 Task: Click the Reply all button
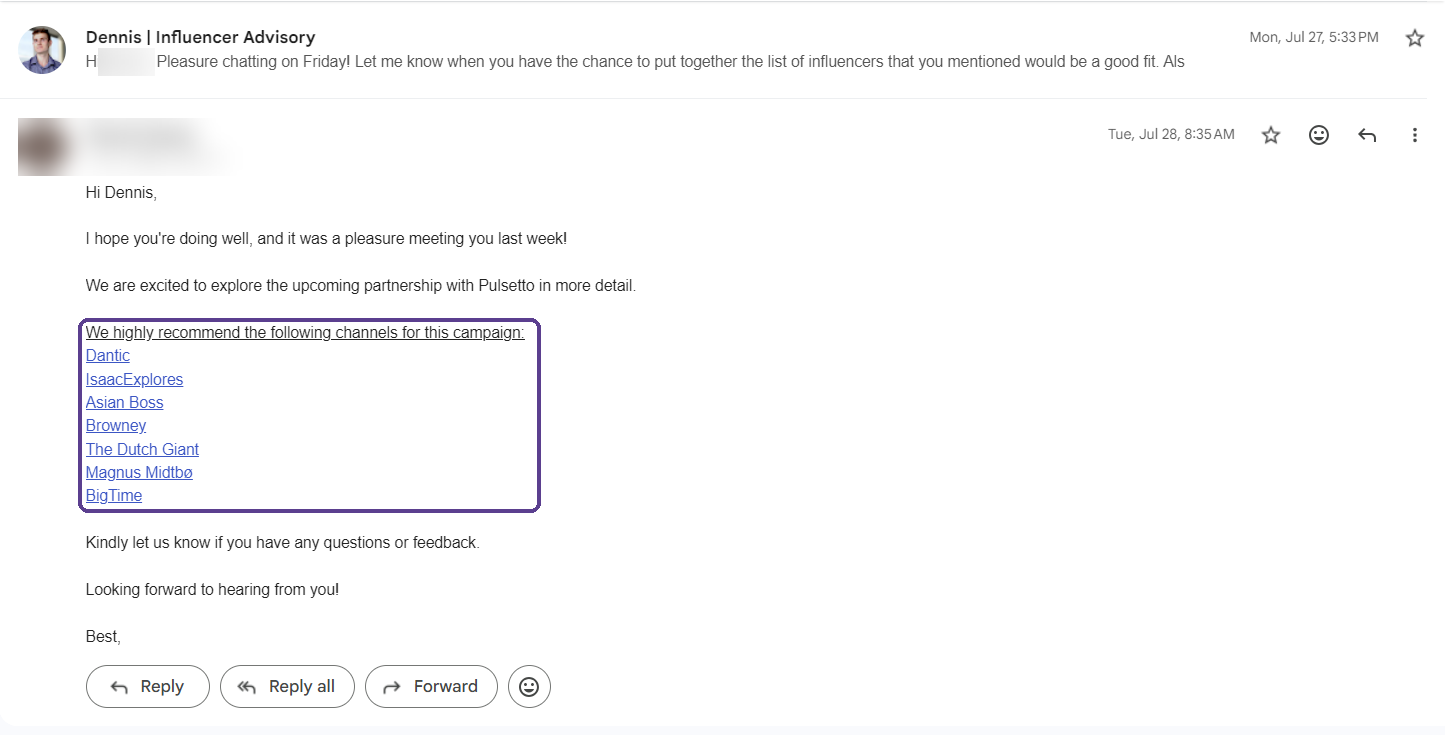[287, 687]
